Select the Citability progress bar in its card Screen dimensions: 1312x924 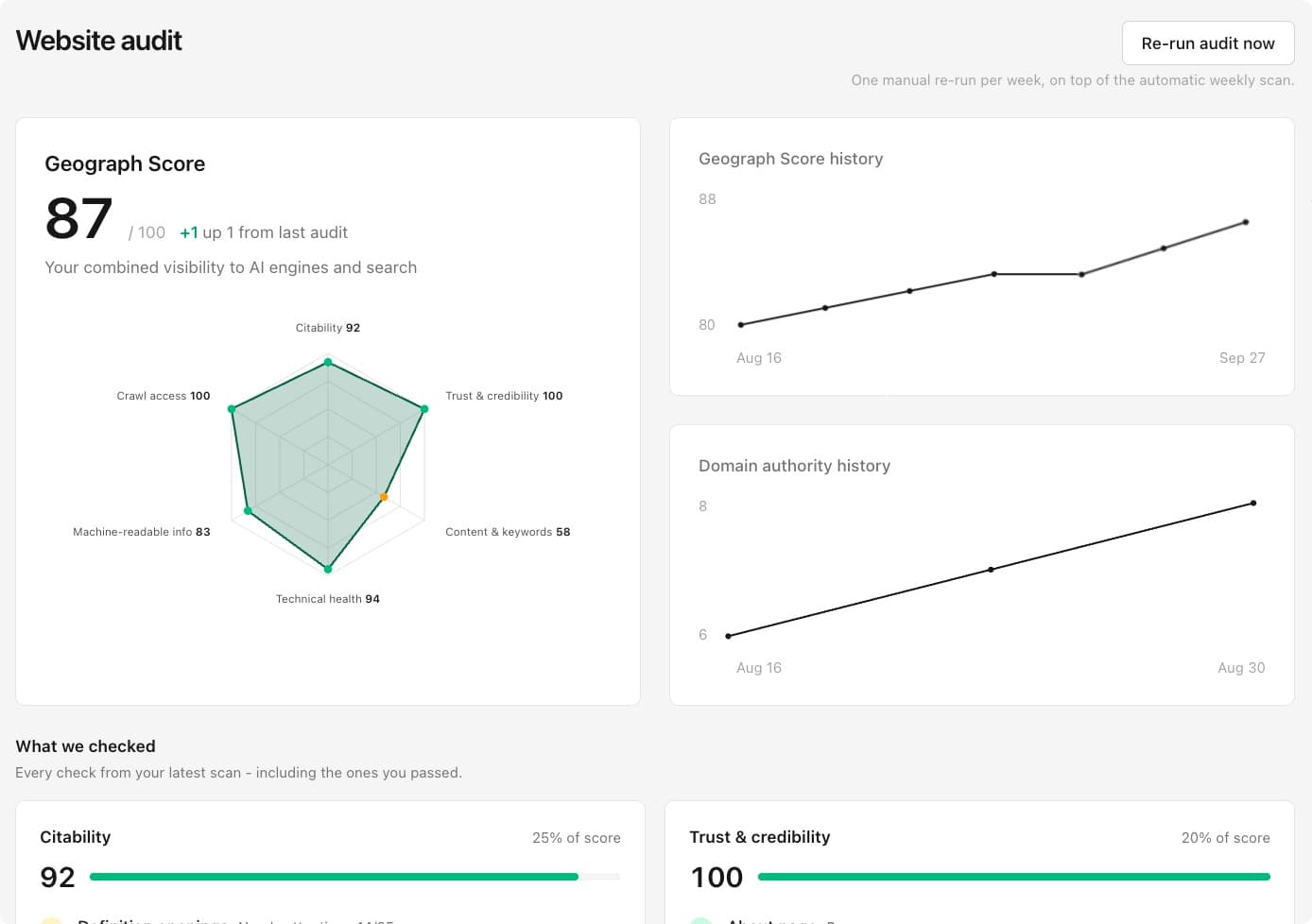pos(354,877)
